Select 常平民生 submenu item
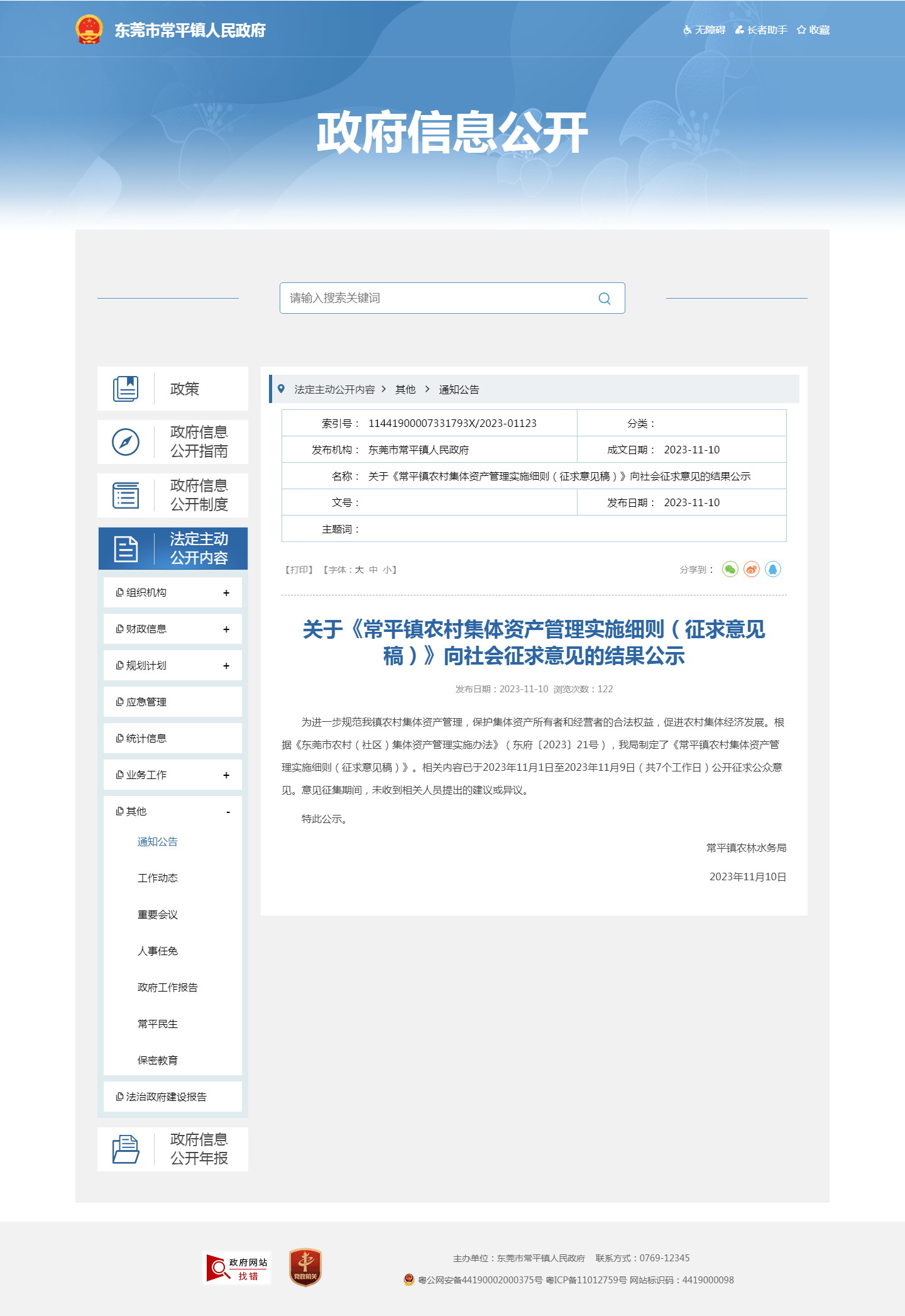This screenshot has width=905, height=1316. click(158, 1024)
